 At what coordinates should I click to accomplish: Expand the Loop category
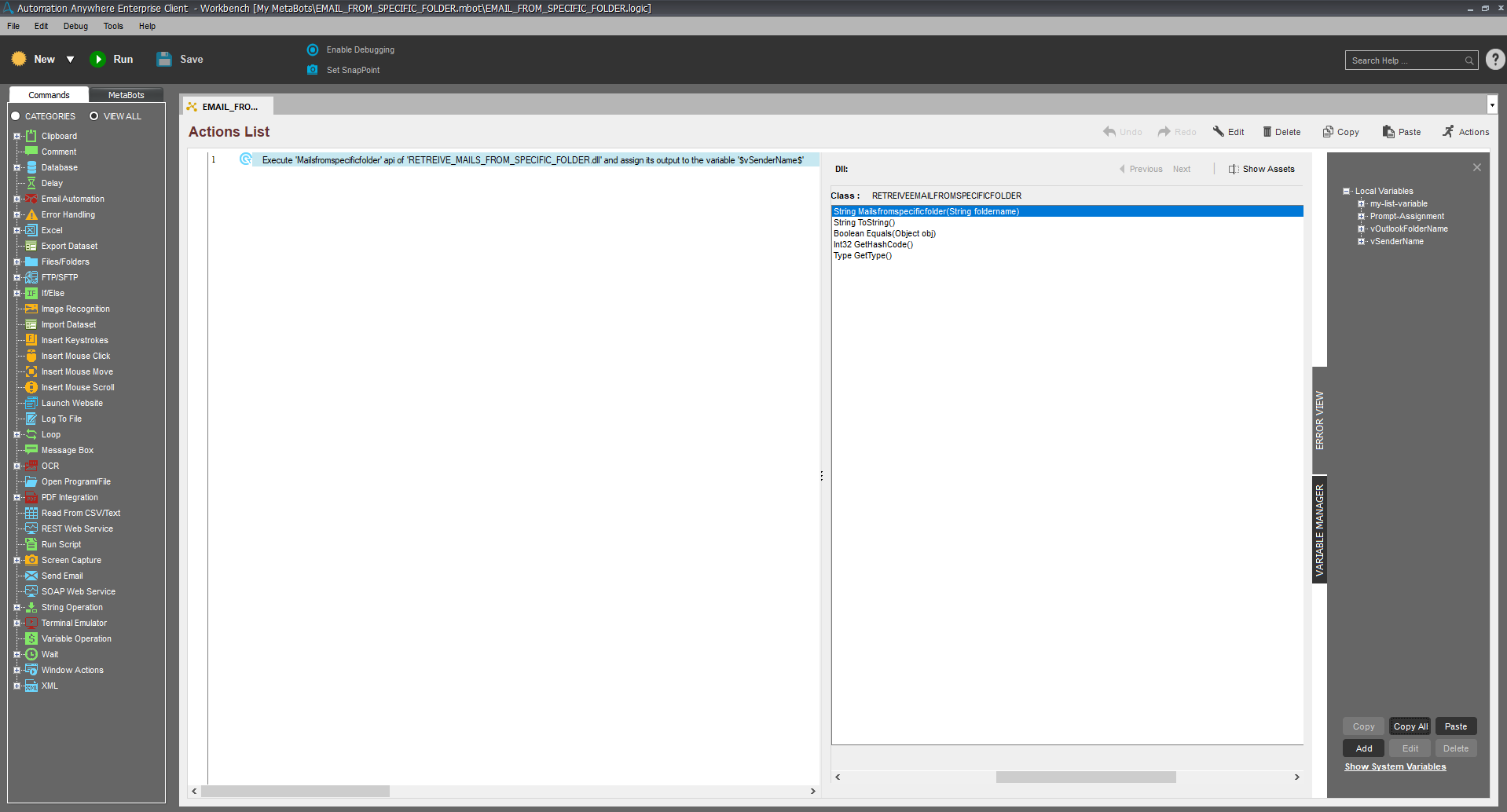16,434
